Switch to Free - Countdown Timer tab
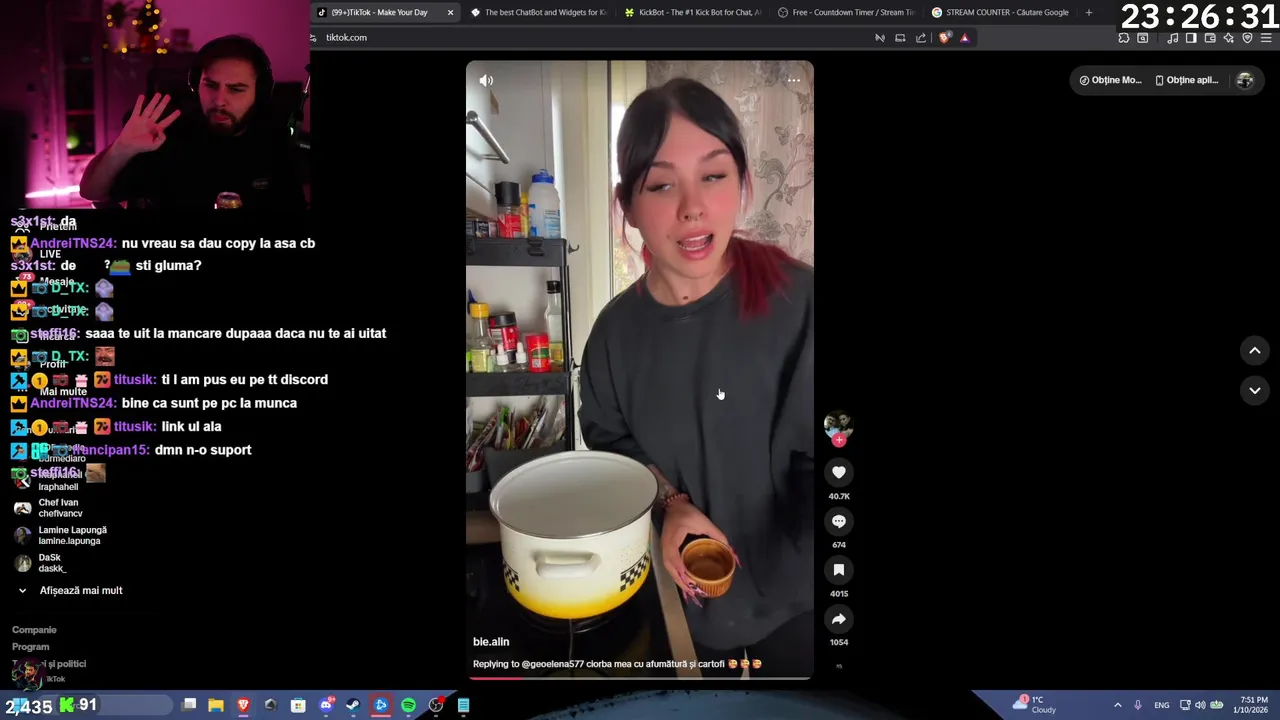Screen dimensions: 1280x720 (846, 12)
